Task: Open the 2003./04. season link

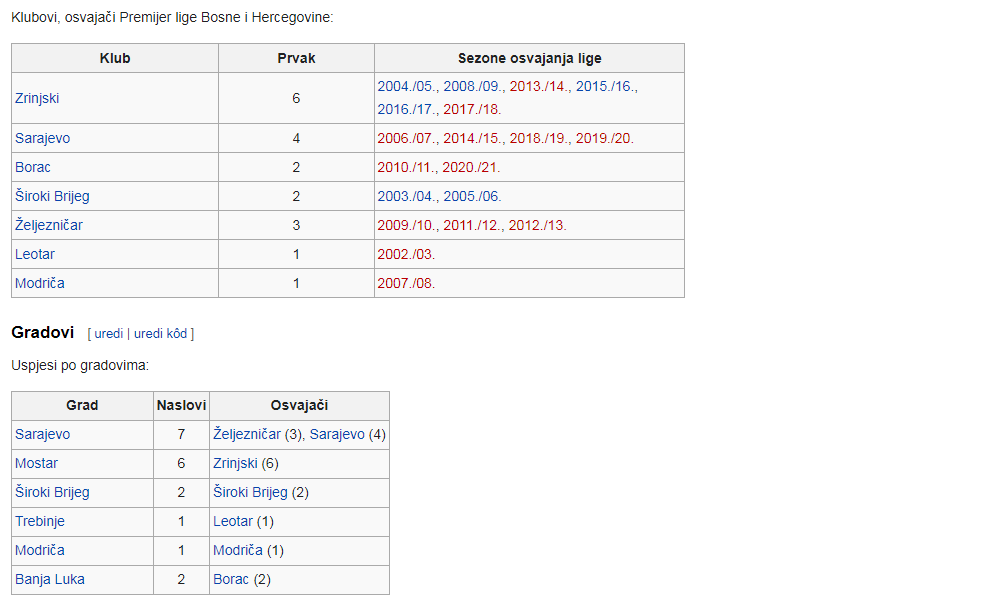Action: point(407,196)
